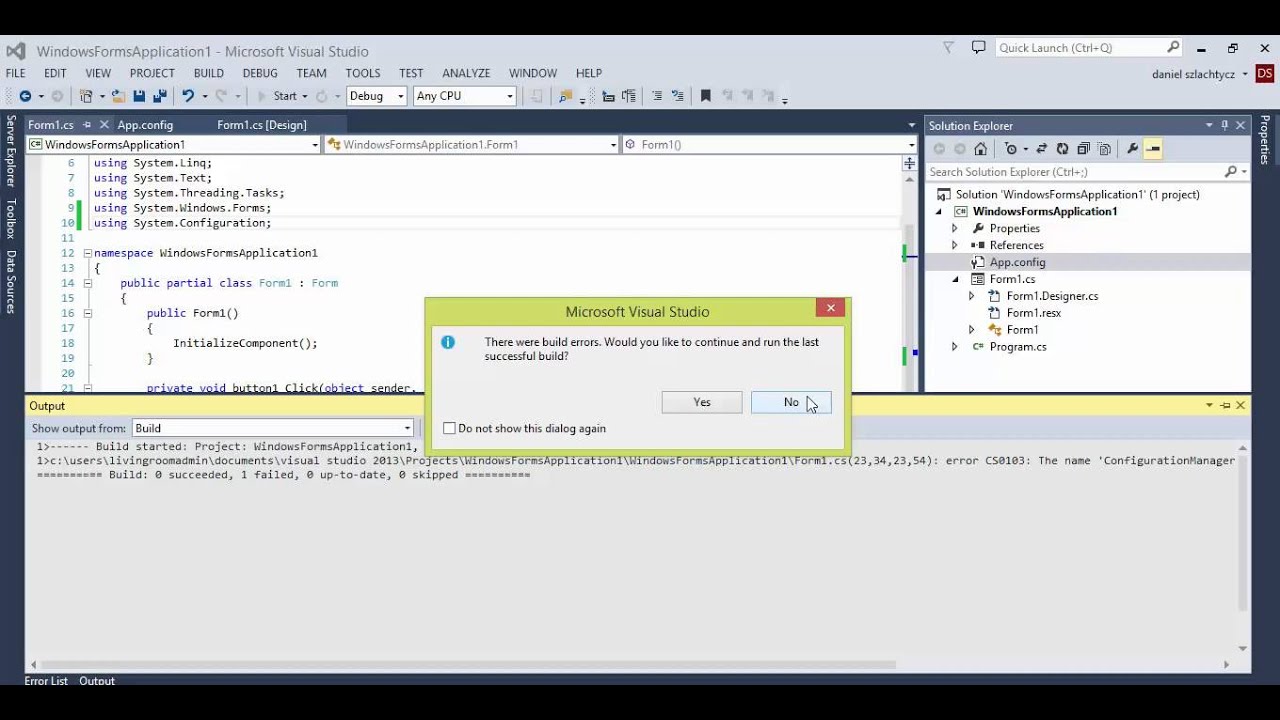Sync with Active Document in Solution Explorer

coord(1041,149)
